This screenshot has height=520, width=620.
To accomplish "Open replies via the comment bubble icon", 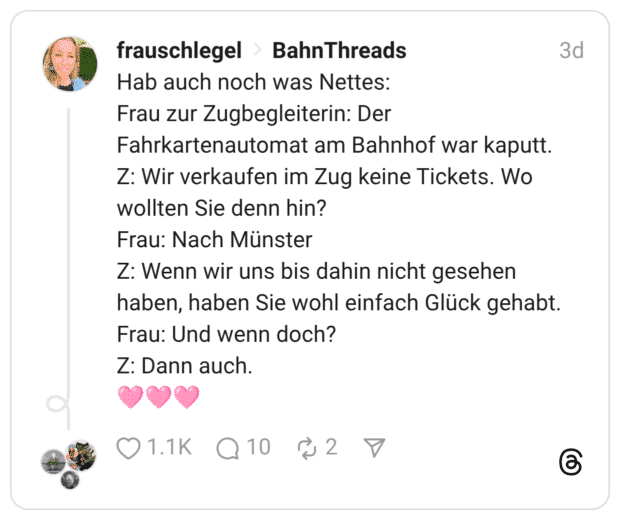I will (x=229, y=447).
